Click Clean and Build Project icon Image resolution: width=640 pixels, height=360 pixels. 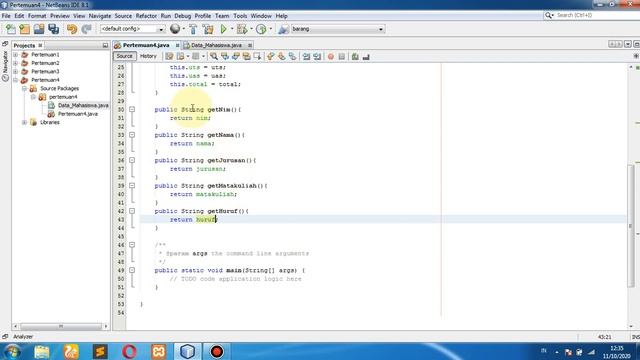(x=208, y=29)
